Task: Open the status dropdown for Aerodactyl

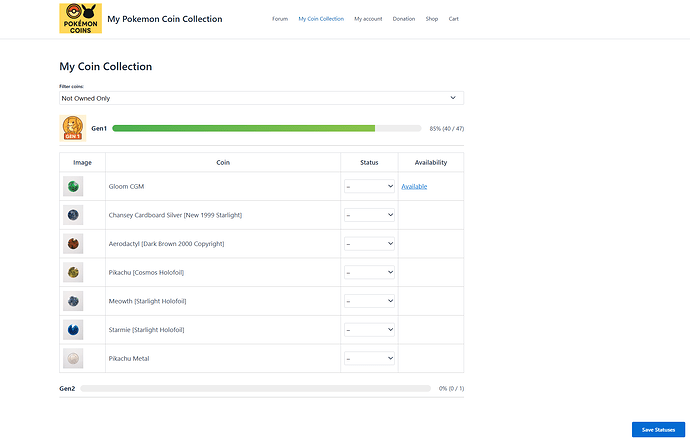Action: click(369, 243)
